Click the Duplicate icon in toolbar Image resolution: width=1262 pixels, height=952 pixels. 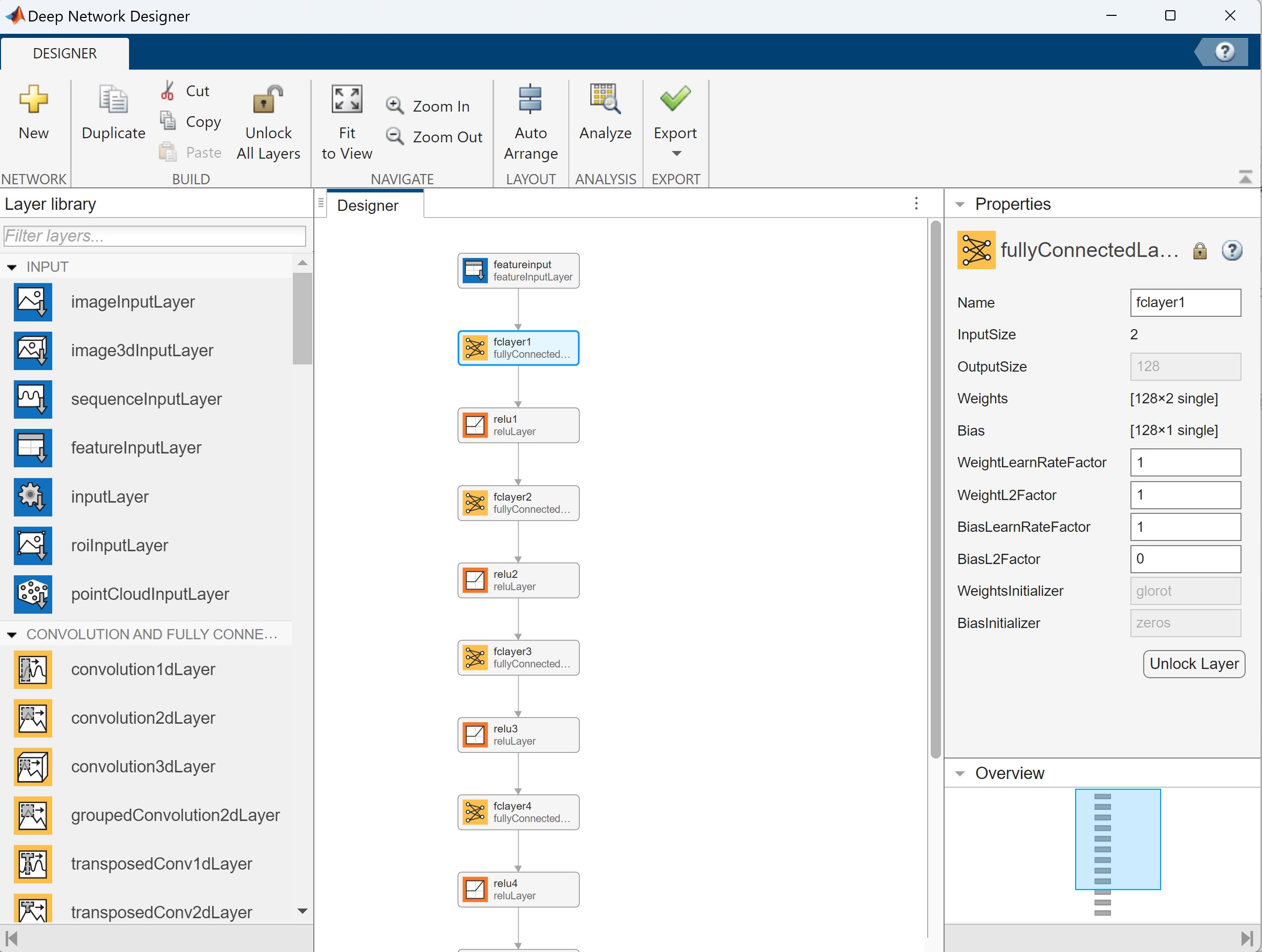pos(113,100)
